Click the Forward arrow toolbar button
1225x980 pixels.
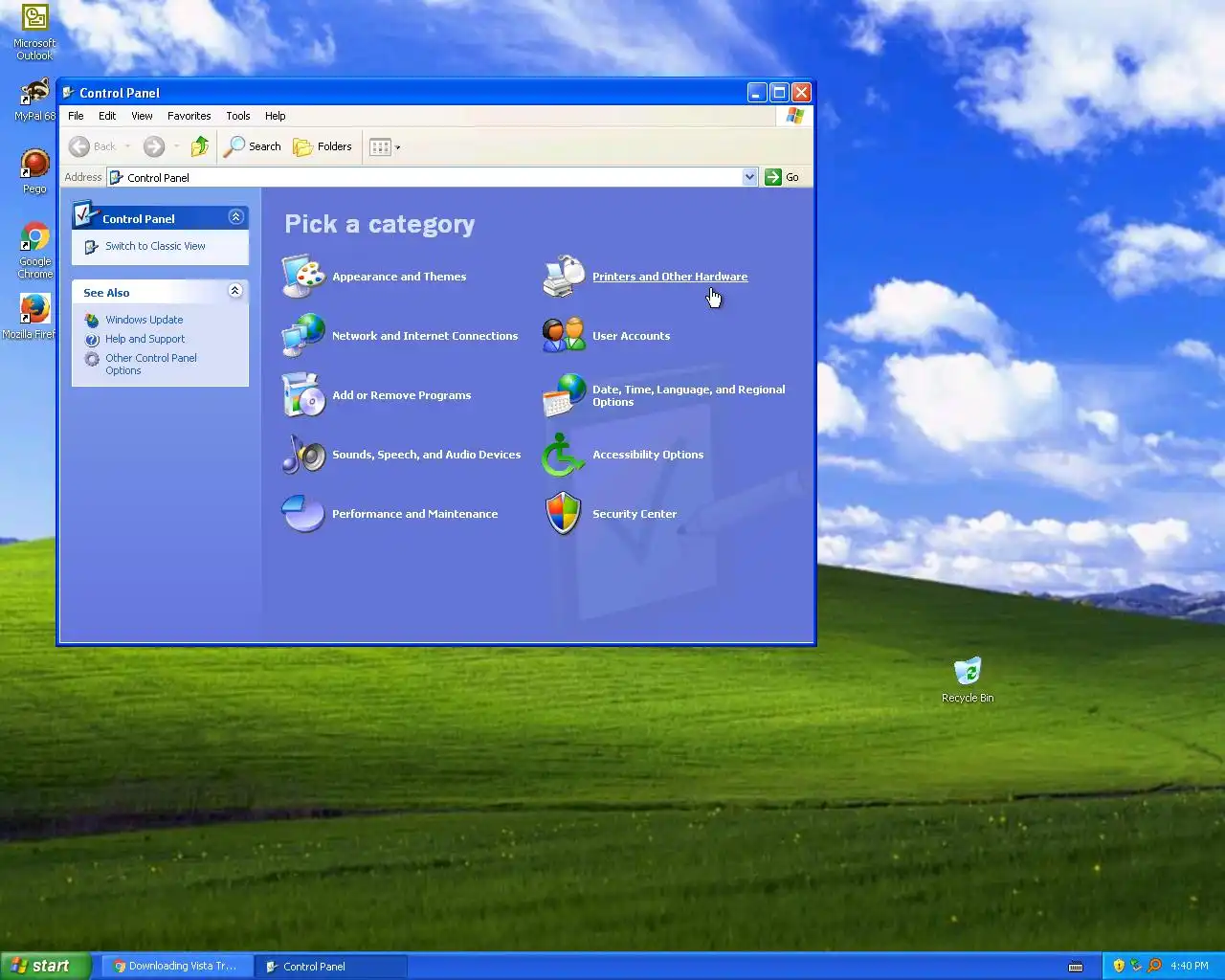pos(154,146)
